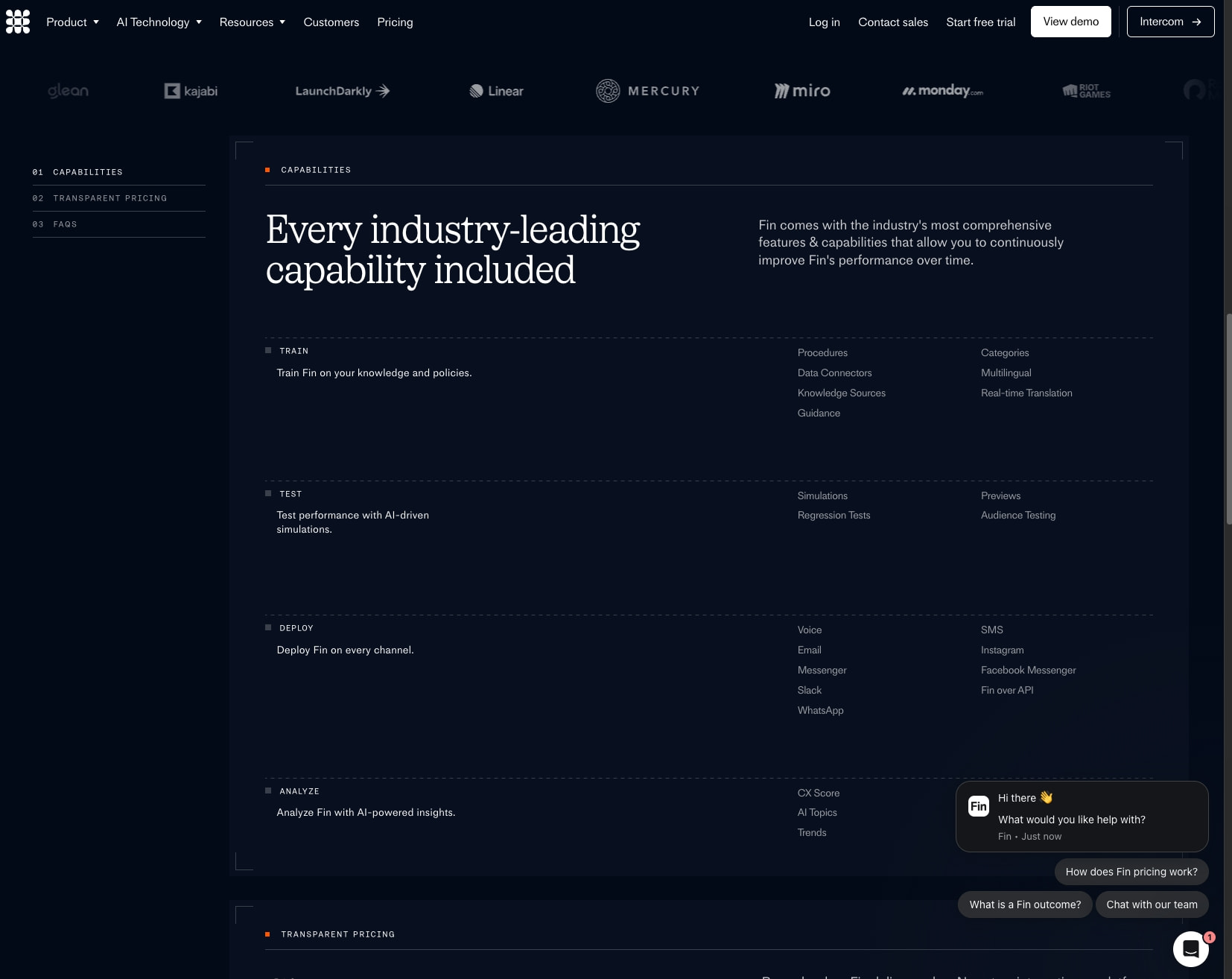Open the Real-time Translation link
This screenshot has width=1232, height=979.
coord(1026,393)
